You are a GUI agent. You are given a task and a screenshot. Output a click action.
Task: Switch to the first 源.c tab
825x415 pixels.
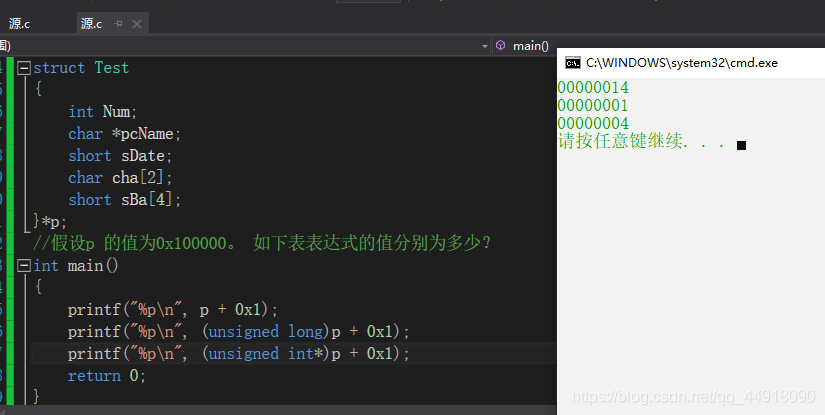tap(19, 24)
